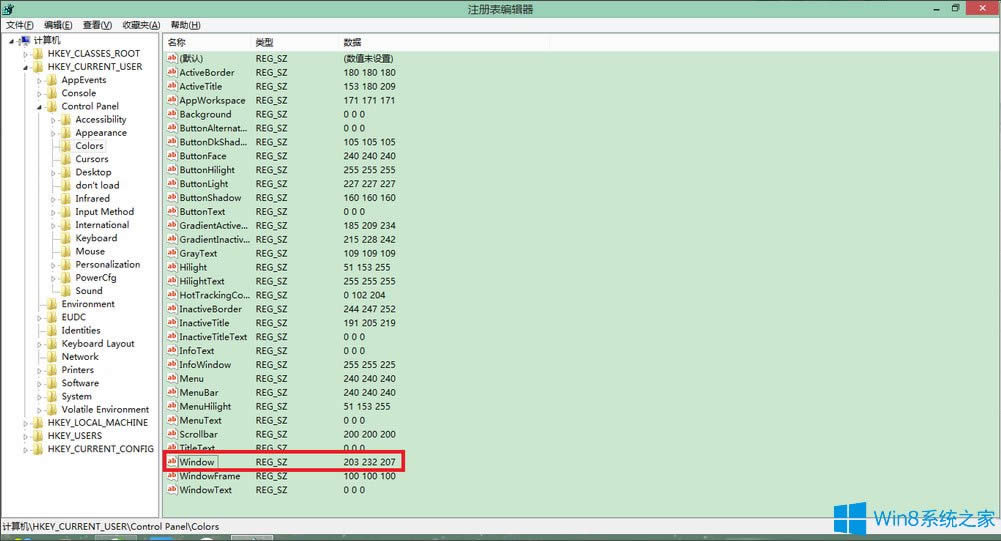Select the Input Method tree item
This screenshot has height=541, width=1001.
(x=105, y=212)
